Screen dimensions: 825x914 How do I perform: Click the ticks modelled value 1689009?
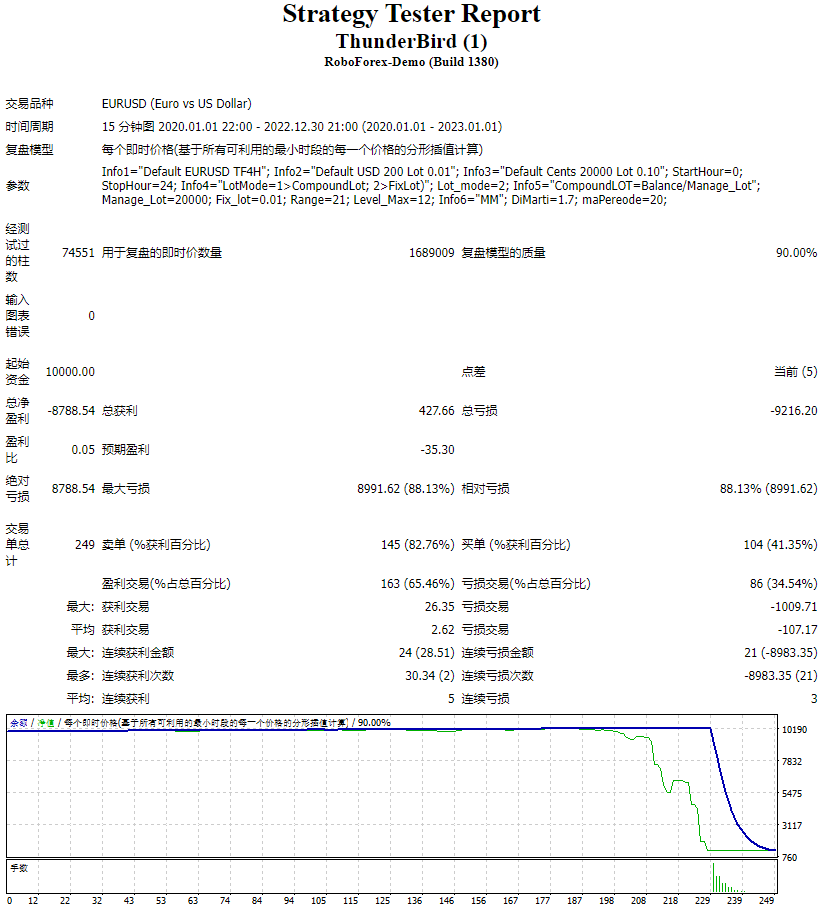(431, 252)
